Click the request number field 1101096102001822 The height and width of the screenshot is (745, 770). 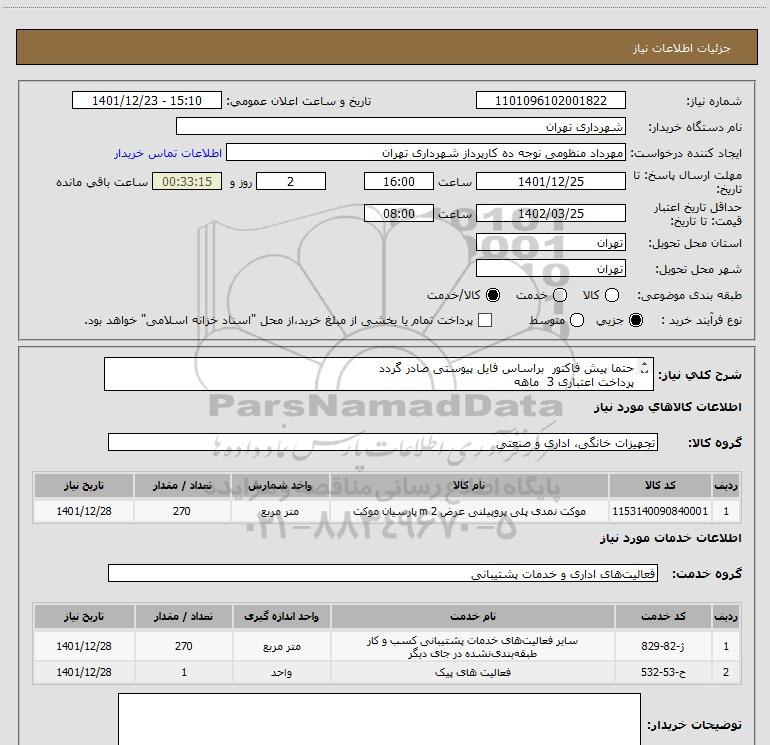550,100
